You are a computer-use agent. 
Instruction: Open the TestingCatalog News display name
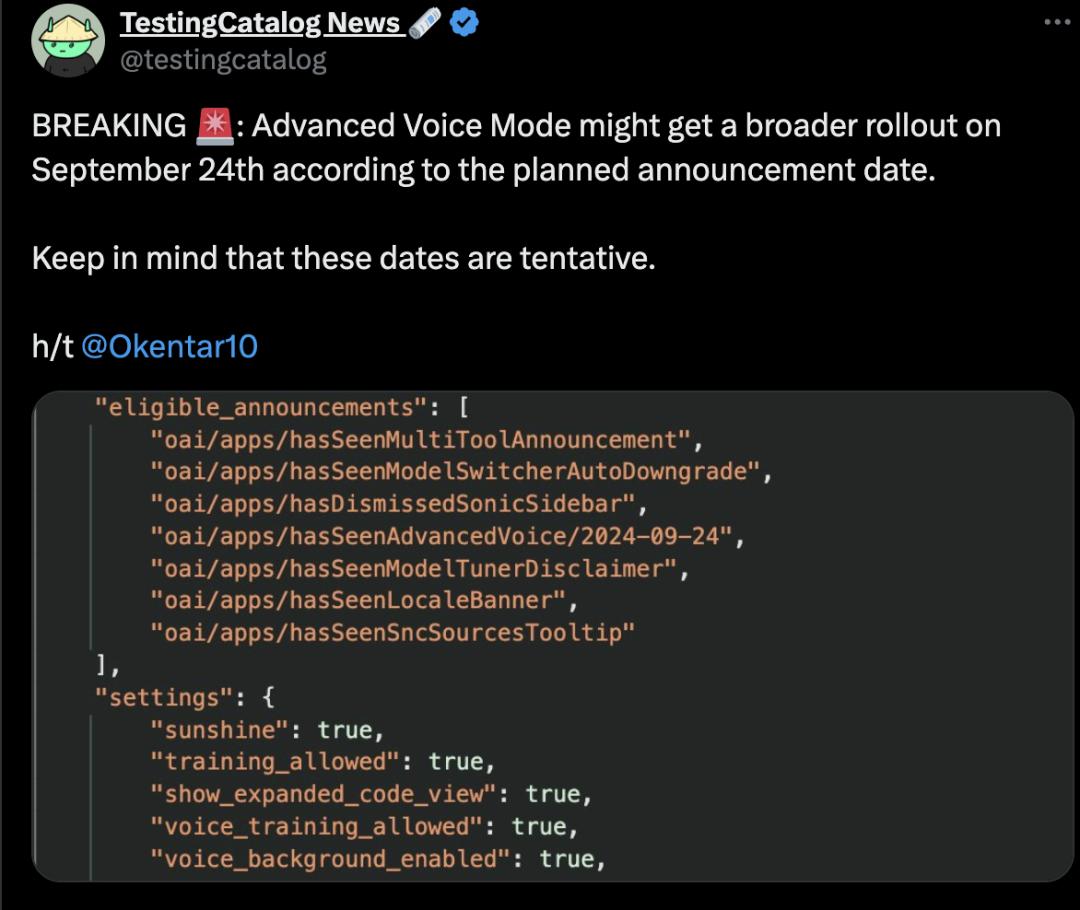point(261,23)
